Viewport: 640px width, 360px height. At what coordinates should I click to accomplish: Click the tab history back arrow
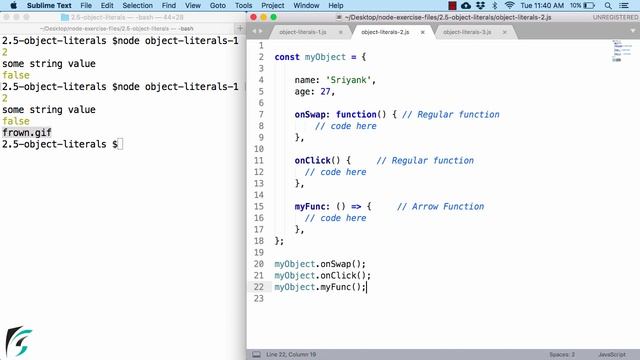point(253,31)
